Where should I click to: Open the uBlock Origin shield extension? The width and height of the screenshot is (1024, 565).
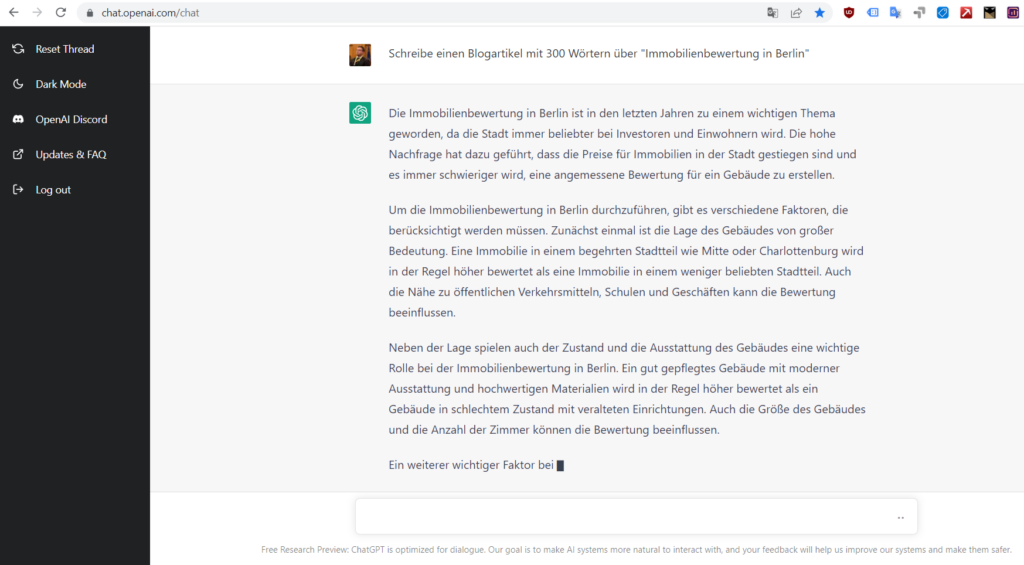[849, 12]
